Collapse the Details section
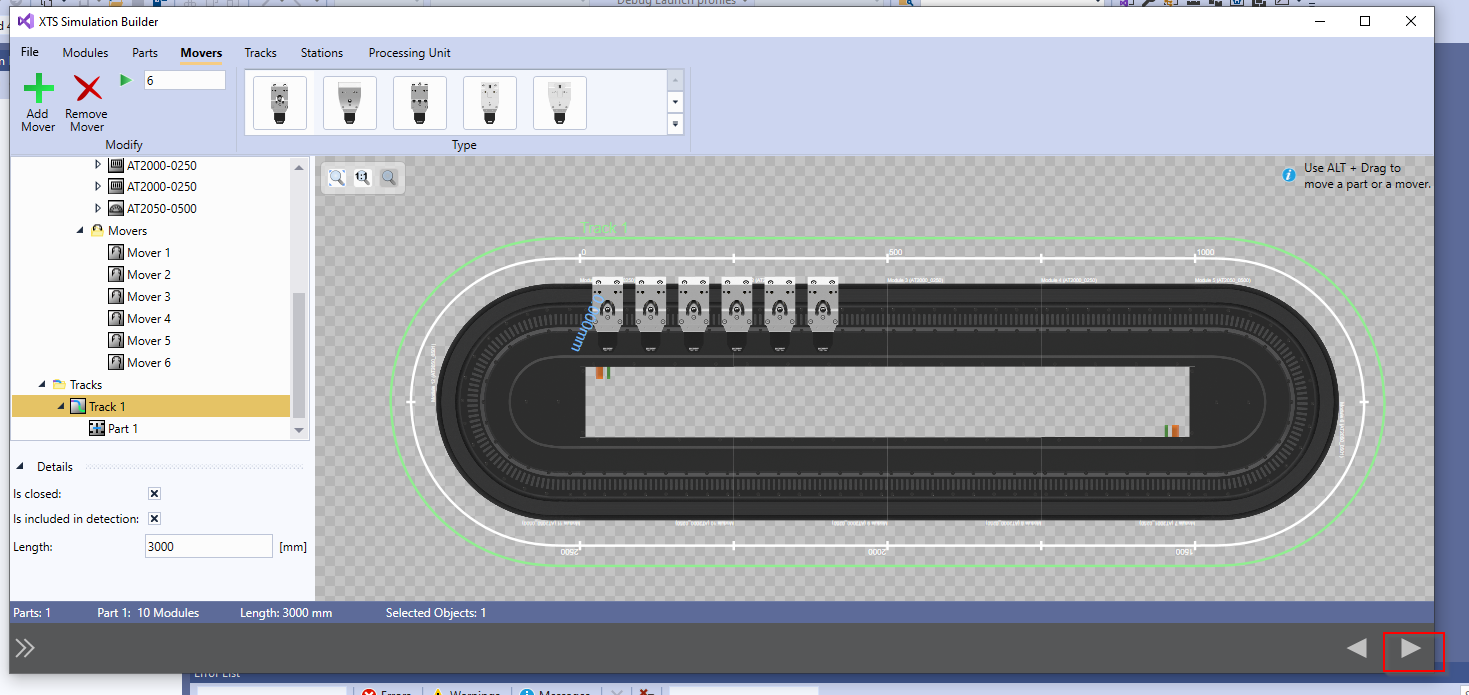1469x695 pixels. (x=21, y=467)
